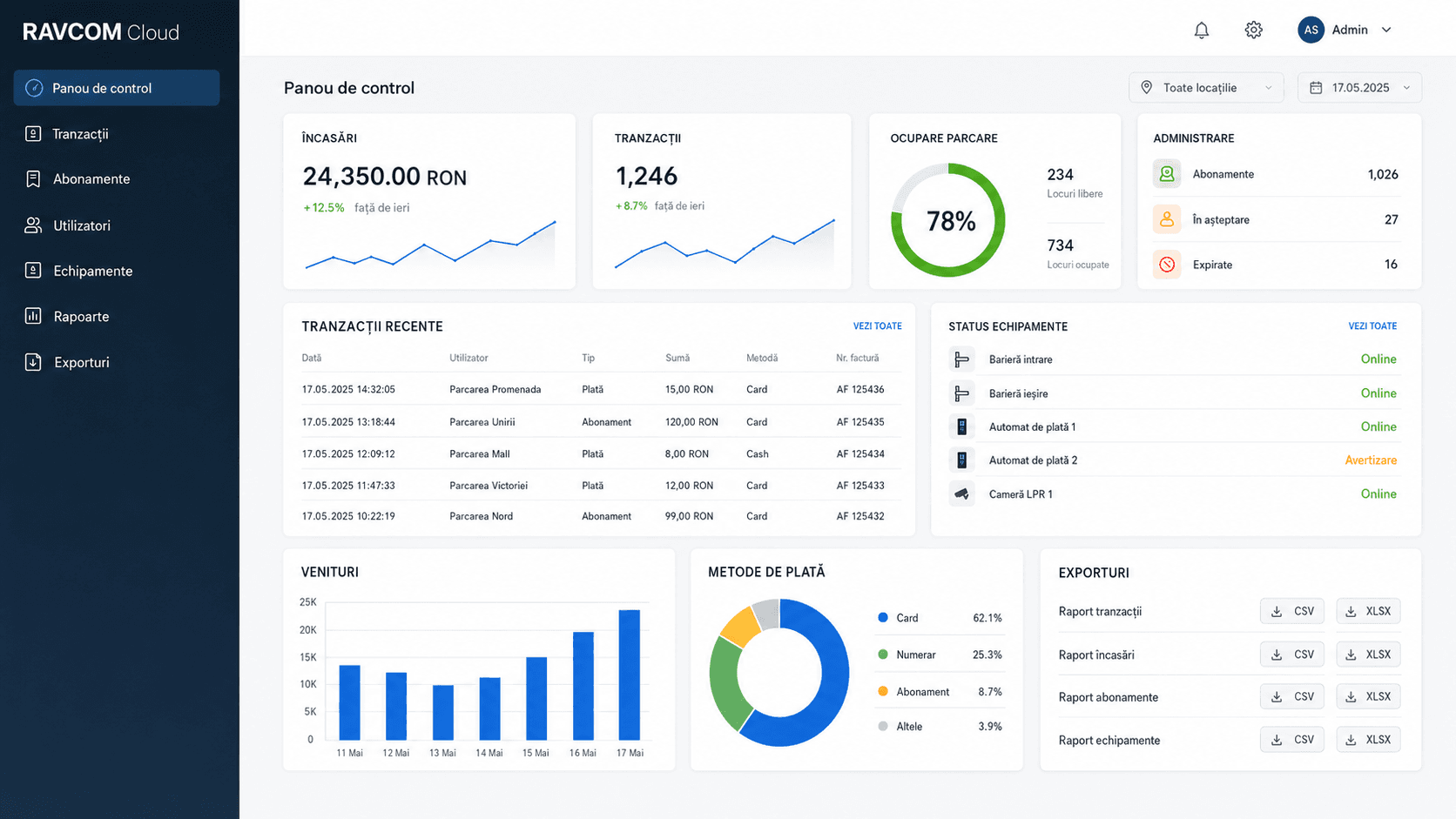Click the orange În așteptare icon

click(1167, 219)
